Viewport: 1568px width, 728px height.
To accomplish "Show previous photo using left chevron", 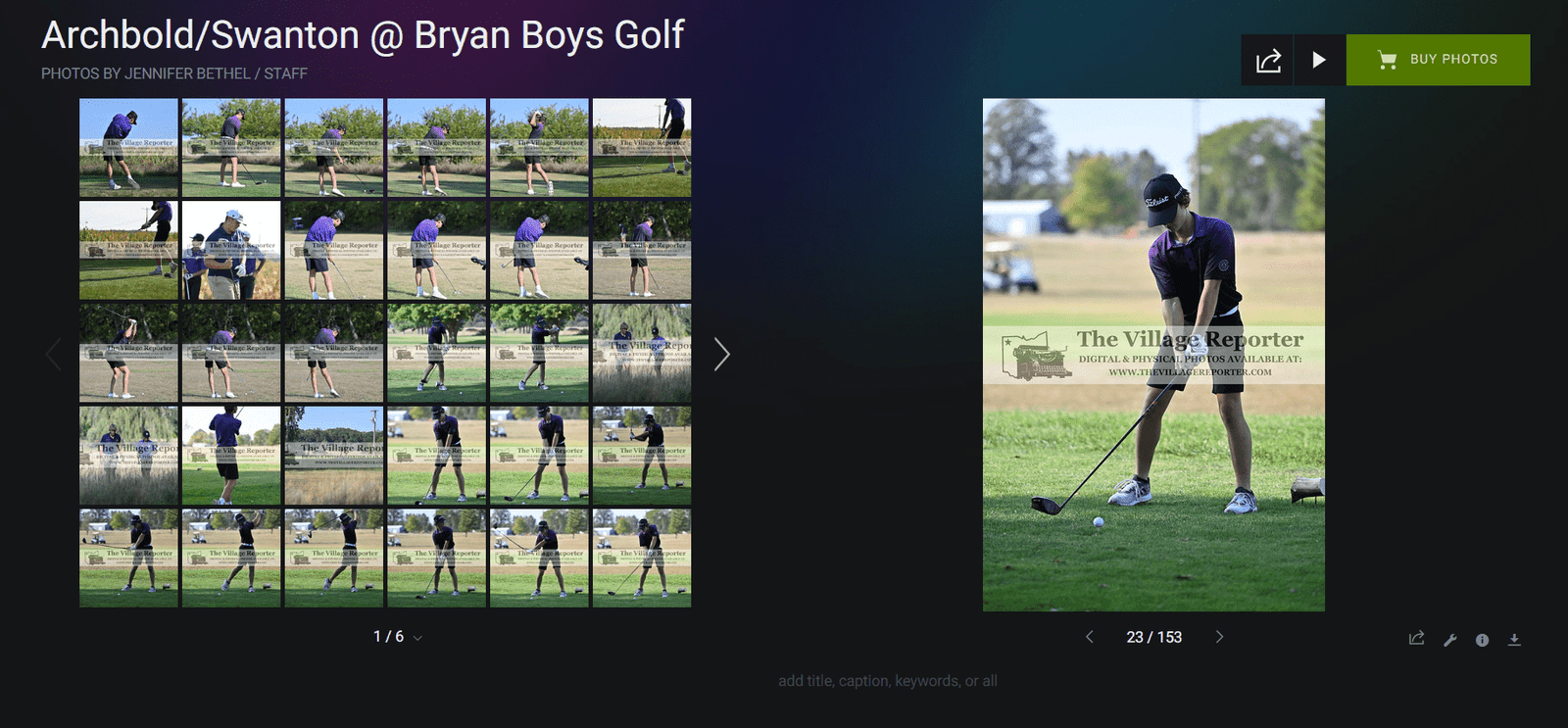I will click(x=1089, y=637).
